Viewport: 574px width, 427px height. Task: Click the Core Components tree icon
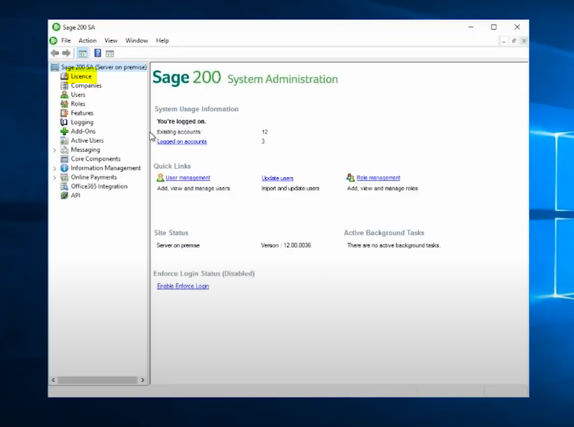pyautogui.click(x=64, y=159)
